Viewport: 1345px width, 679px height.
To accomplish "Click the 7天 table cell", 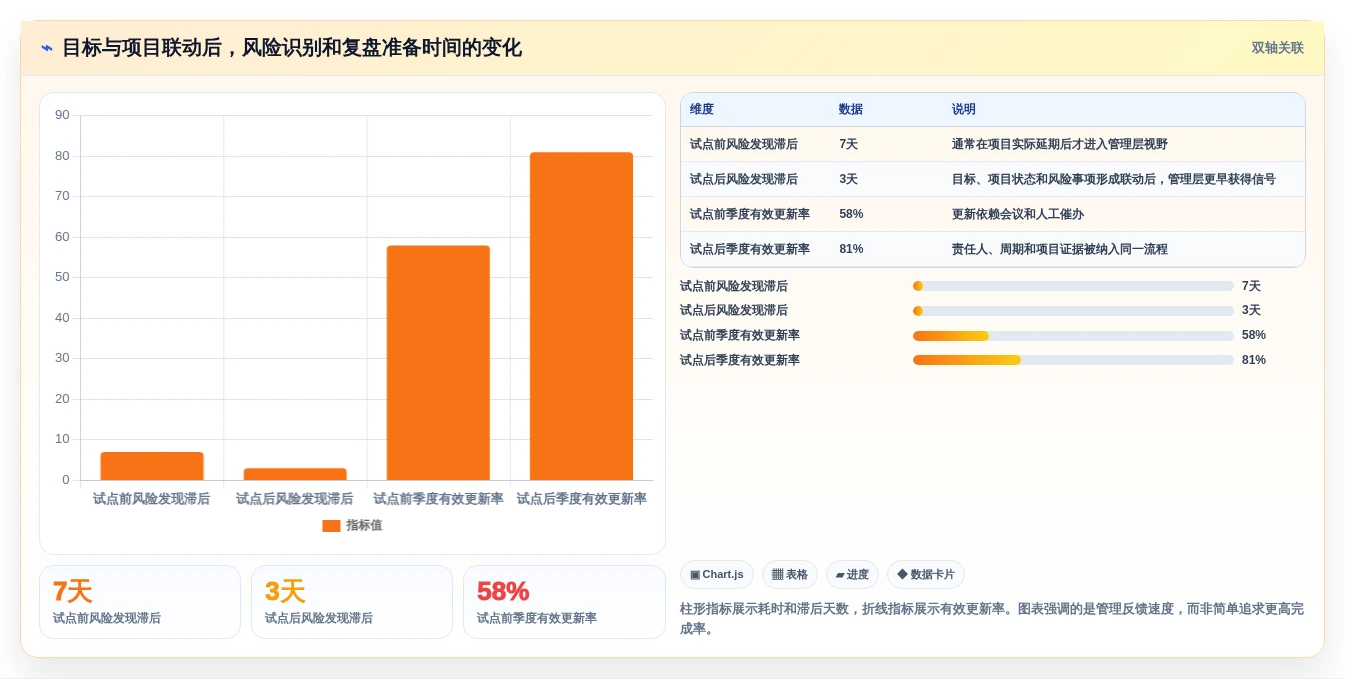I will click(849, 145).
